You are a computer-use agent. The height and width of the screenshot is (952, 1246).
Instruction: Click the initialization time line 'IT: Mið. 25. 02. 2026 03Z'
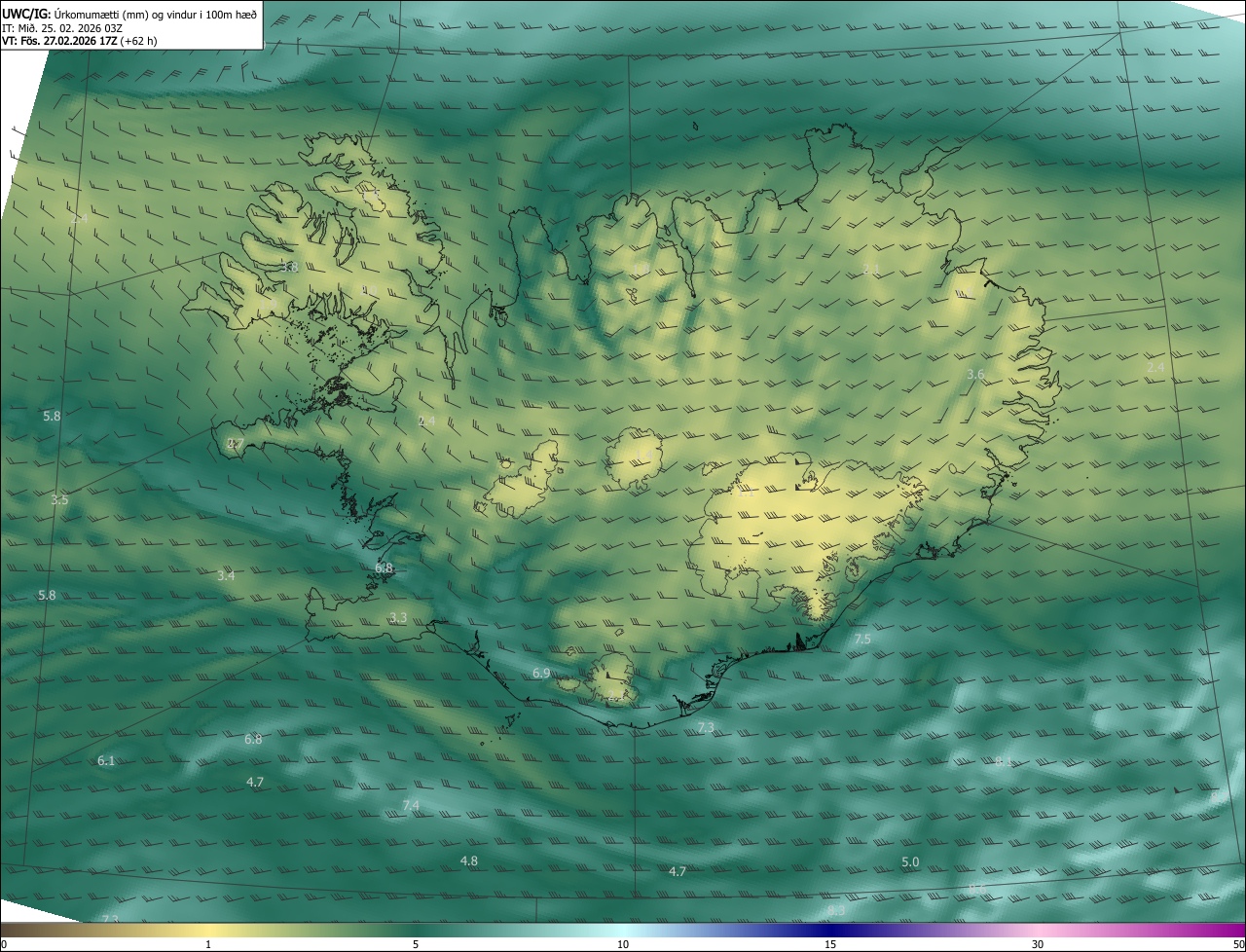61,27
